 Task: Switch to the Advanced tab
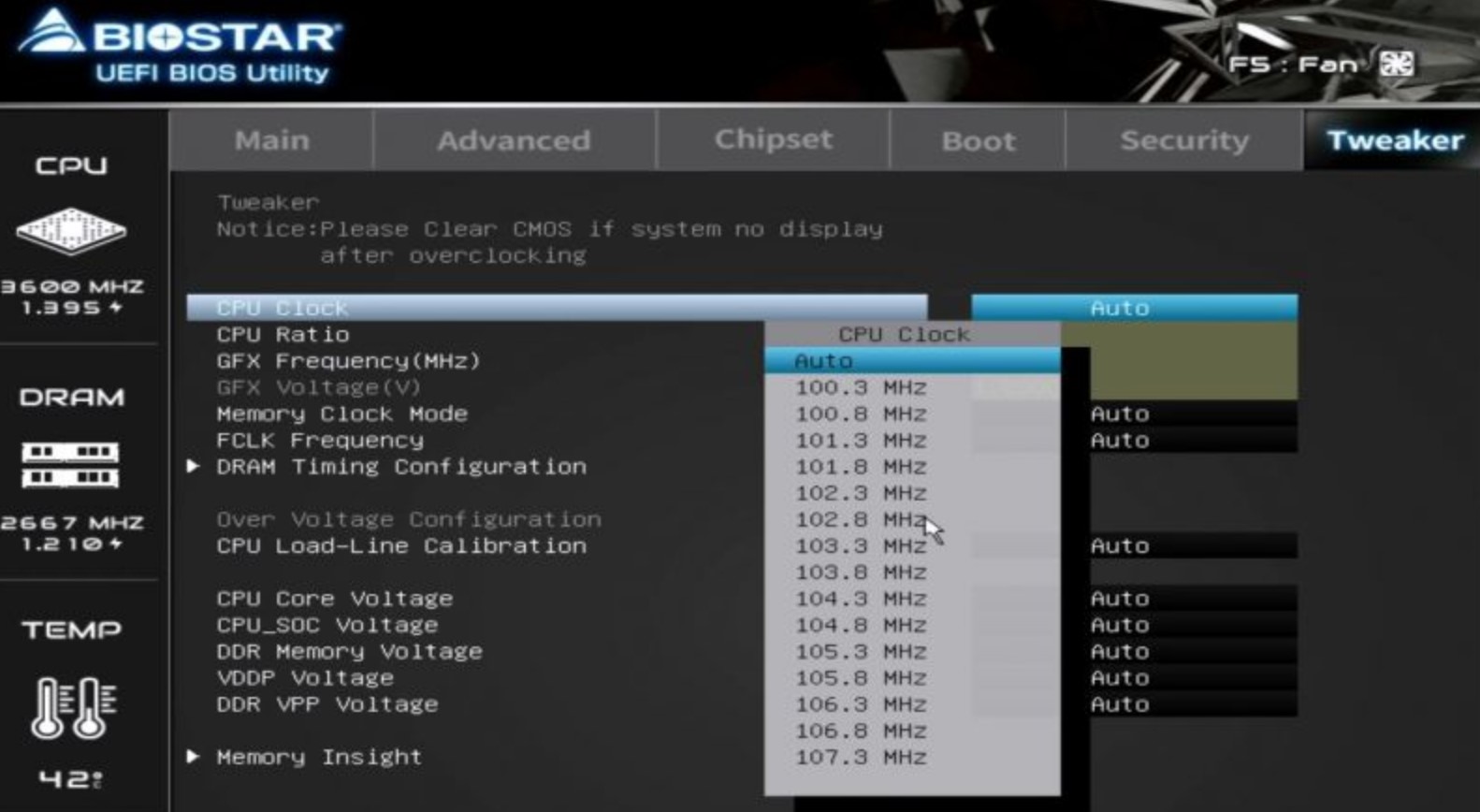pos(514,140)
